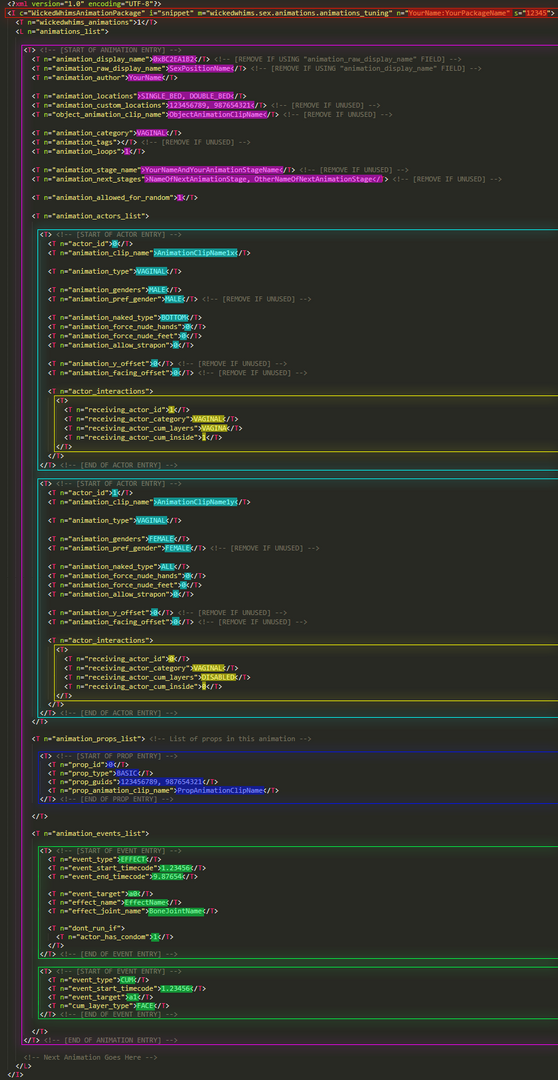Select the "BoneJointName" joint value
This screenshot has height=1080, width=558.
click(176, 911)
